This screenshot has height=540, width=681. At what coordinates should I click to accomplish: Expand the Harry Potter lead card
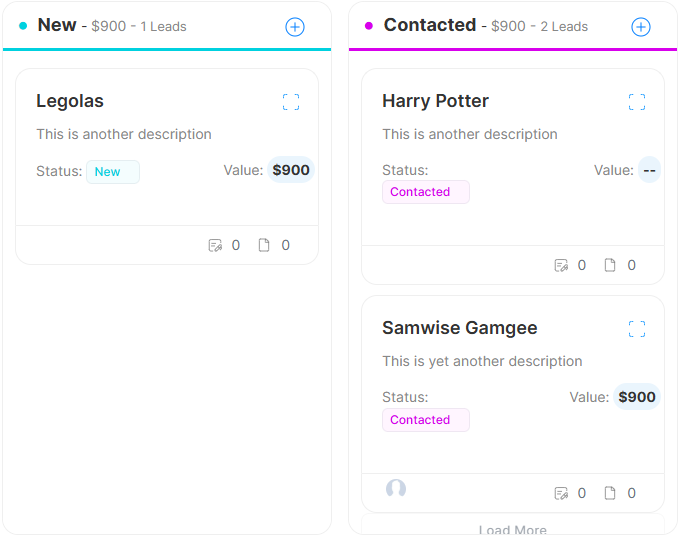[637, 102]
